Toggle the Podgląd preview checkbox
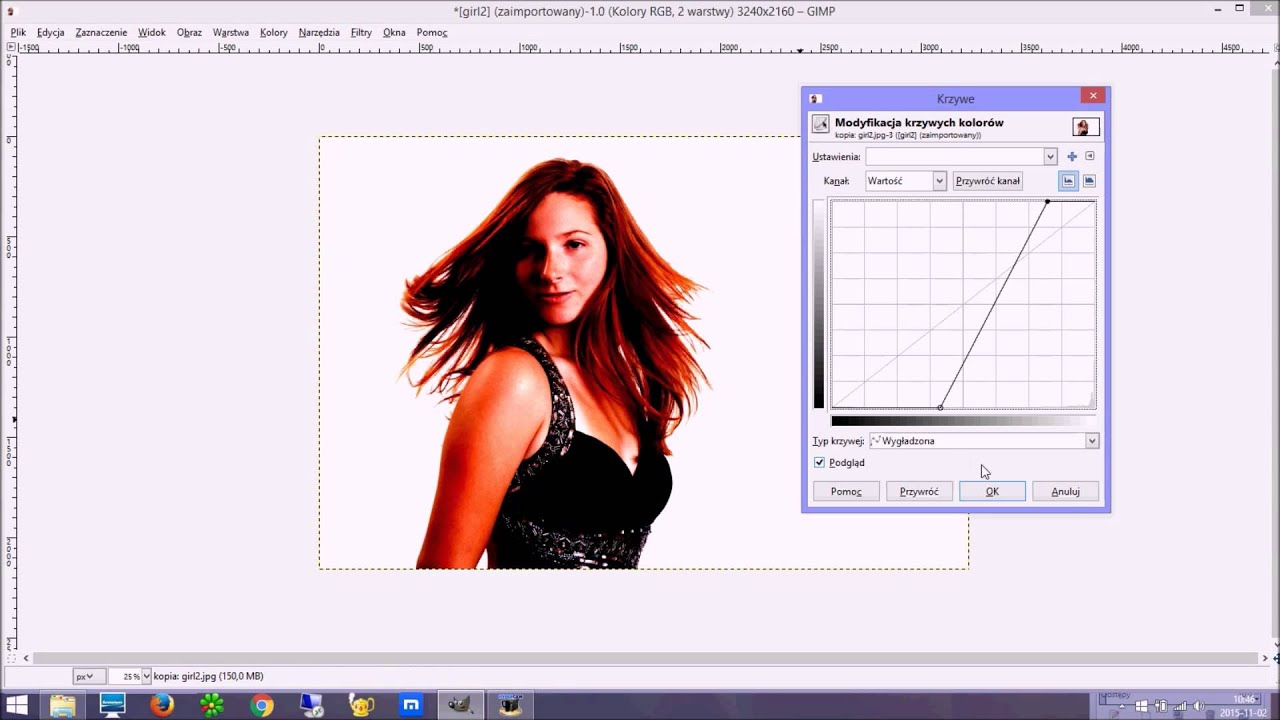 coord(820,463)
